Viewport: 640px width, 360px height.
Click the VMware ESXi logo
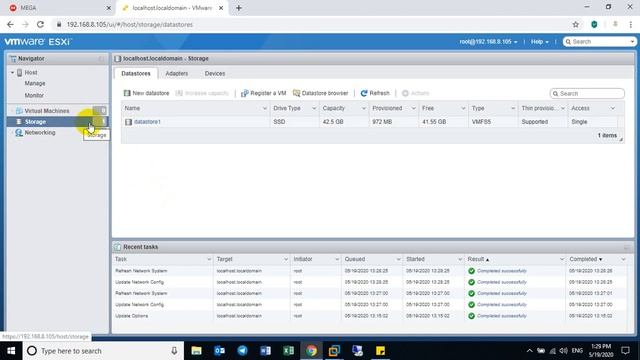click(x=38, y=42)
